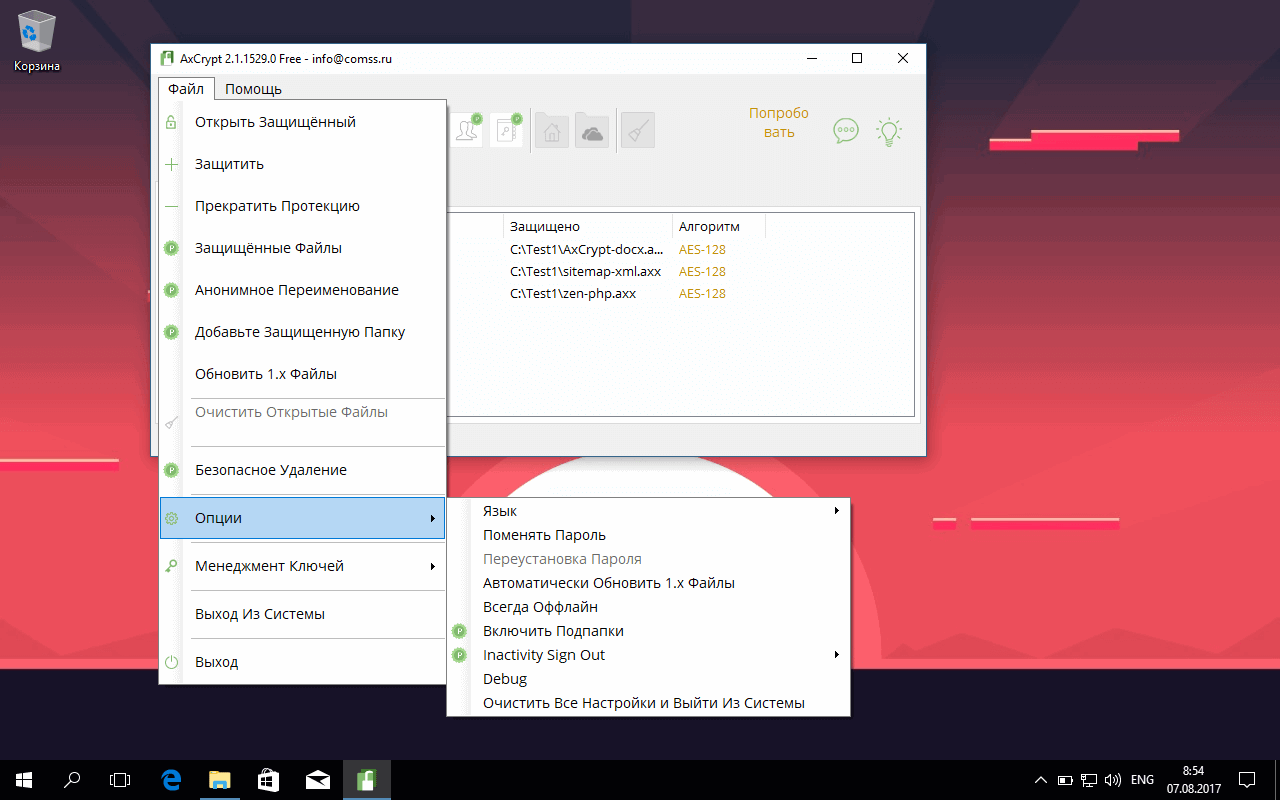Screen dimensions: 1280x800
Task: Select Обновить 1.x Файлы
Action: (x=302, y=374)
